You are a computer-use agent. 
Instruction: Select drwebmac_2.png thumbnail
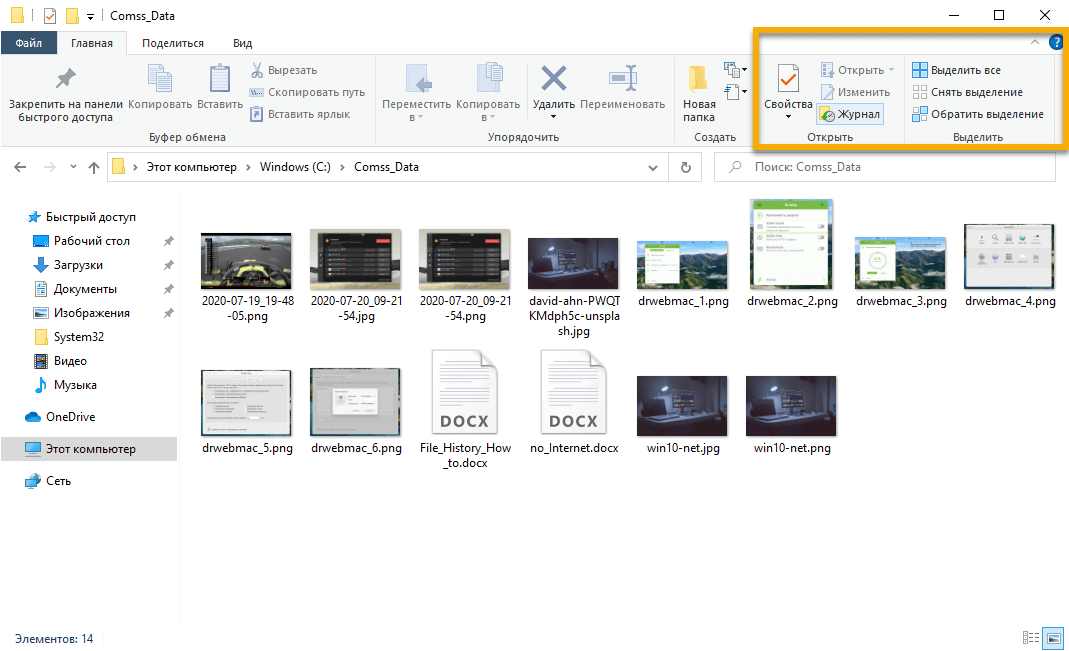click(792, 244)
